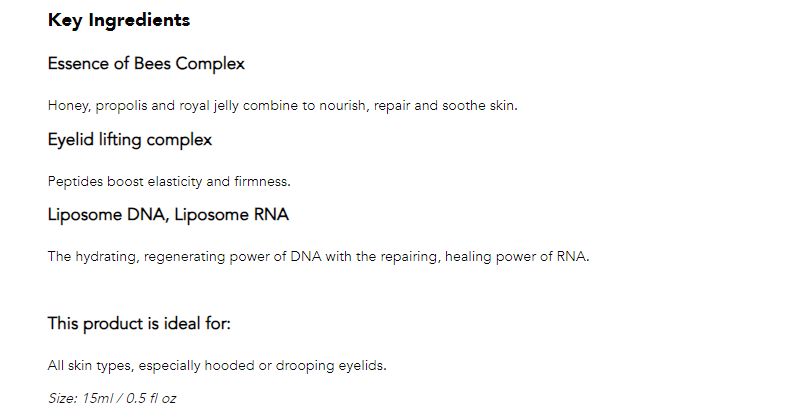
Task: Click the word 'Ingredients' in the bold title
Action: pyautogui.click(x=139, y=21)
